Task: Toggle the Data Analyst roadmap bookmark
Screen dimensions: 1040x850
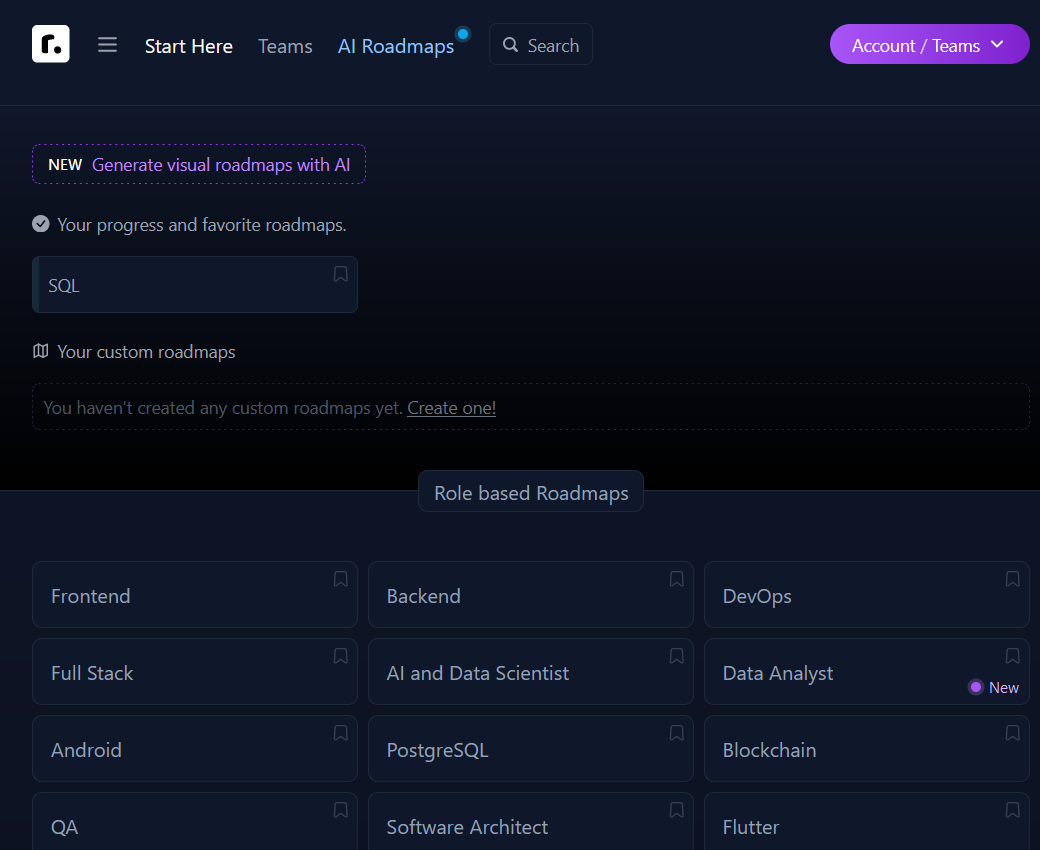Action: [1012, 656]
